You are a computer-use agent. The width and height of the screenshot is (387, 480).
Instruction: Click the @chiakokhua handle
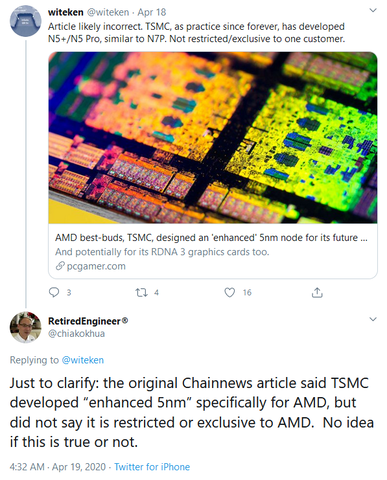pos(77,333)
